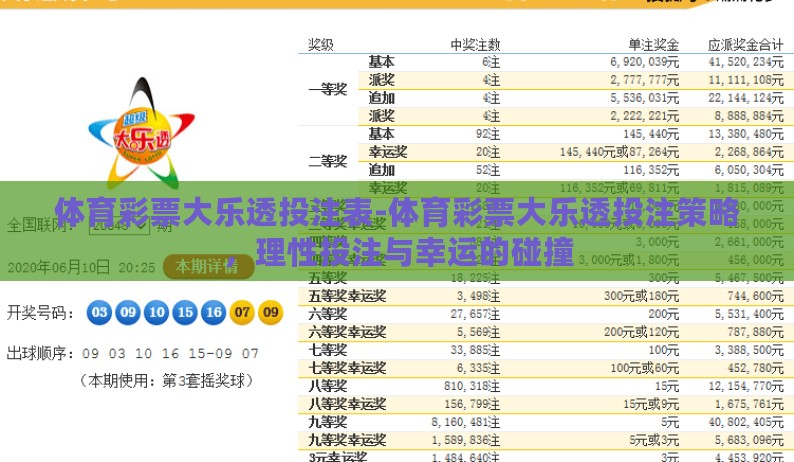Image resolution: width=794 pixels, height=462 pixels.
Task: Click the amount 300元或180元
Action: coord(641,296)
